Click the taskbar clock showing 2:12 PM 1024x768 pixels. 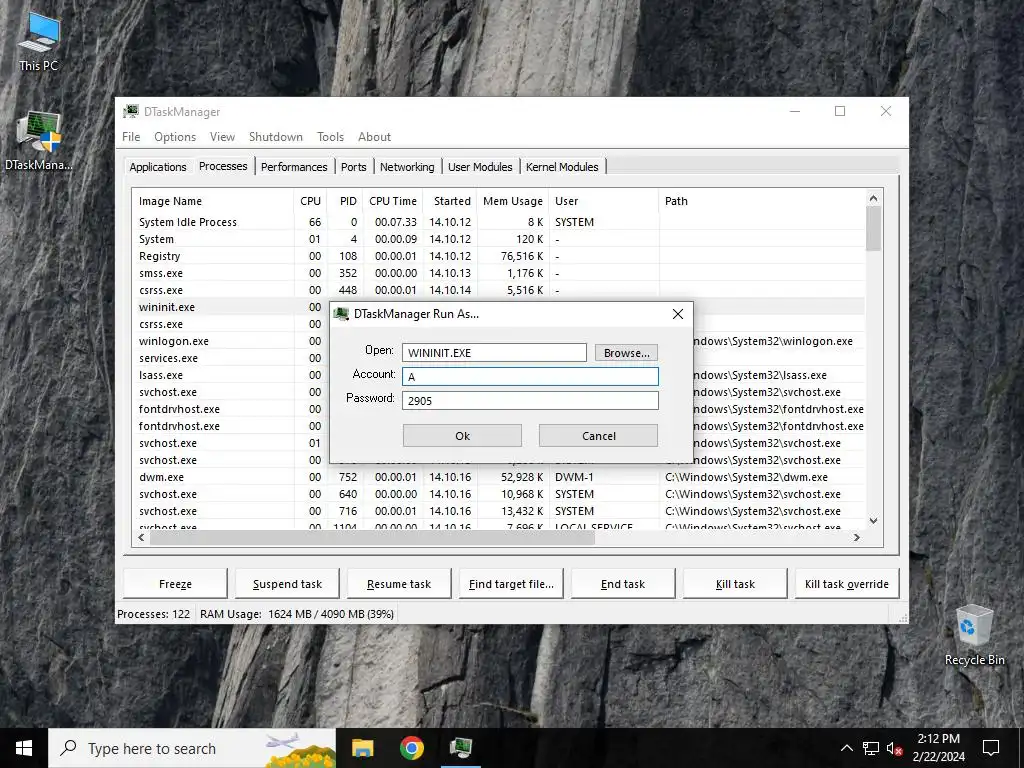click(x=938, y=748)
